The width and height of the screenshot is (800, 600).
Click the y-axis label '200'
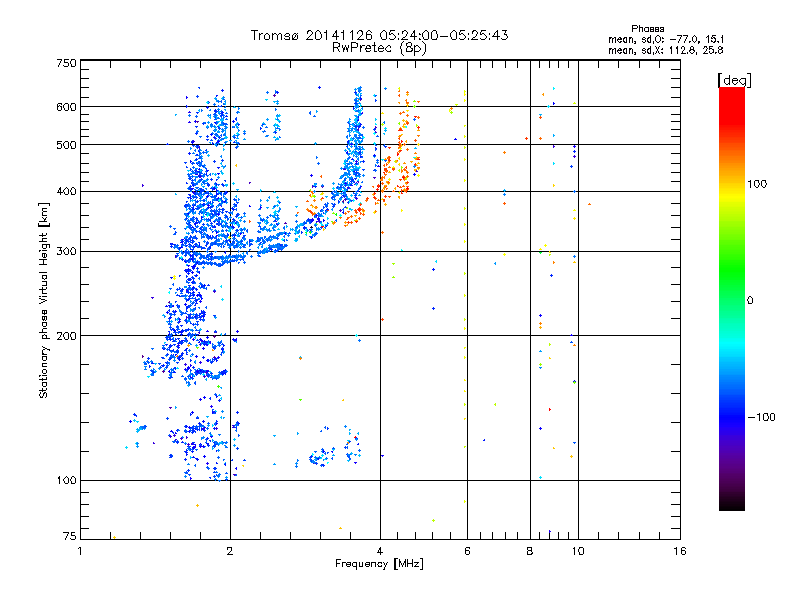tap(66, 336)
